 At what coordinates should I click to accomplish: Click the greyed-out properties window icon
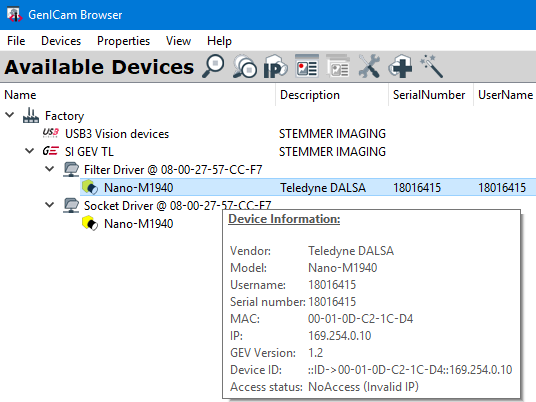(338, 66)
